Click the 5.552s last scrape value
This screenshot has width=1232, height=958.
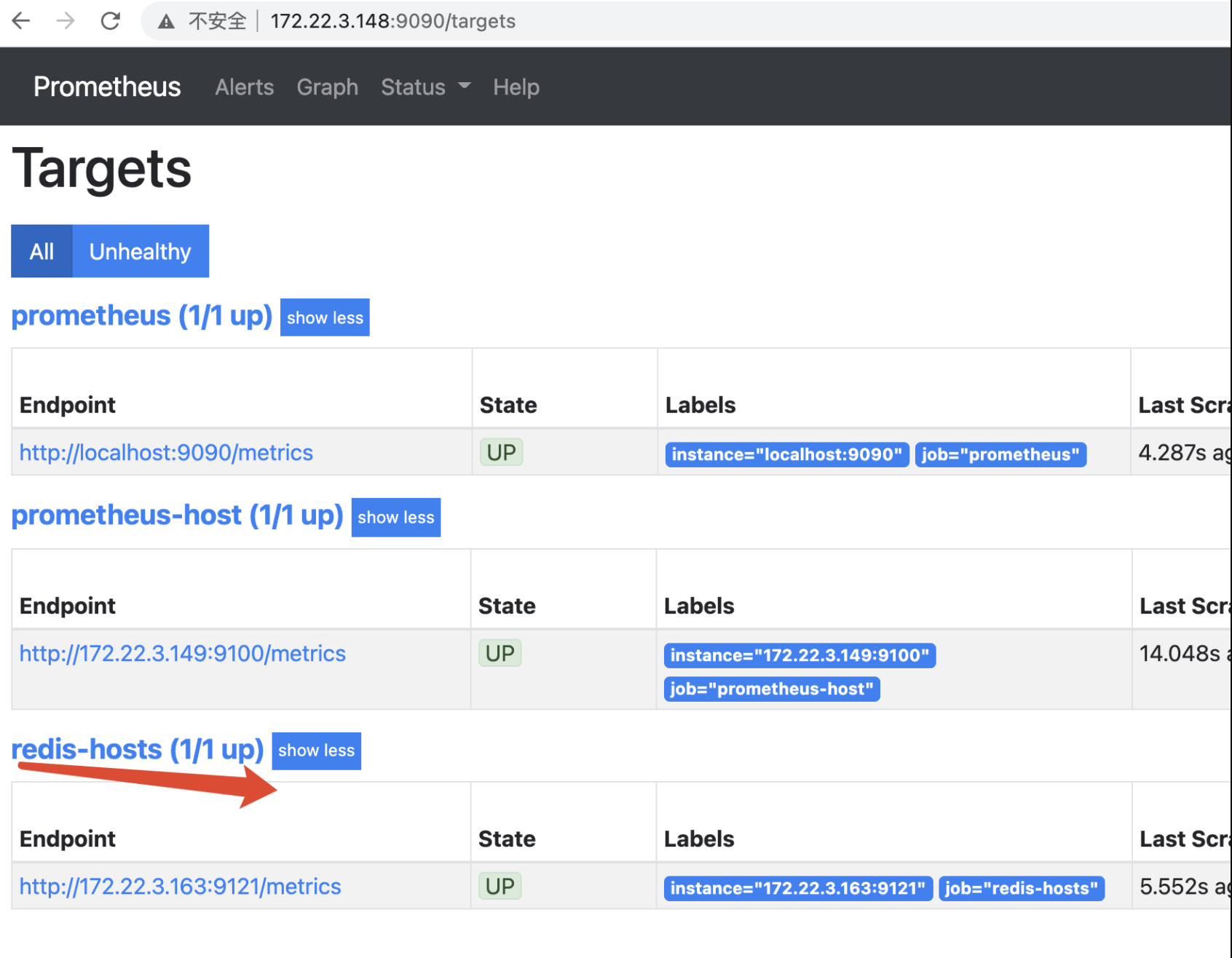click(1185, 887)
